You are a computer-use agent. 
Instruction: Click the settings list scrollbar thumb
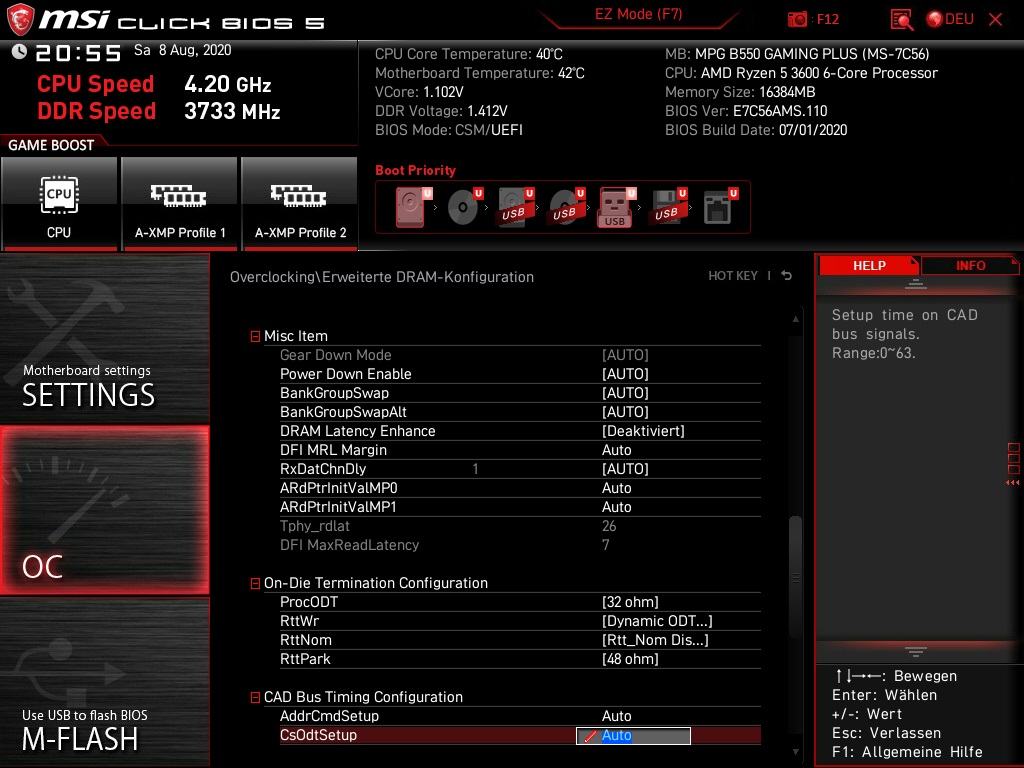pyautogui.click(x=795, y=577)
